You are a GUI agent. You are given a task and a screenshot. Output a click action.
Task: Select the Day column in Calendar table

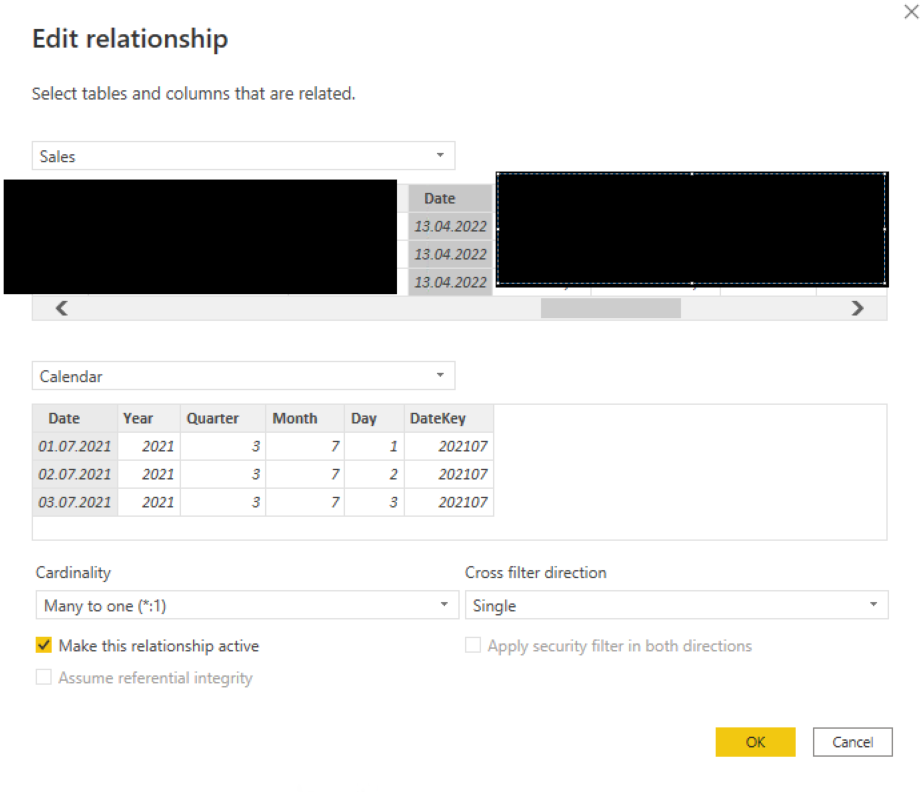click(x=374, y=419)
